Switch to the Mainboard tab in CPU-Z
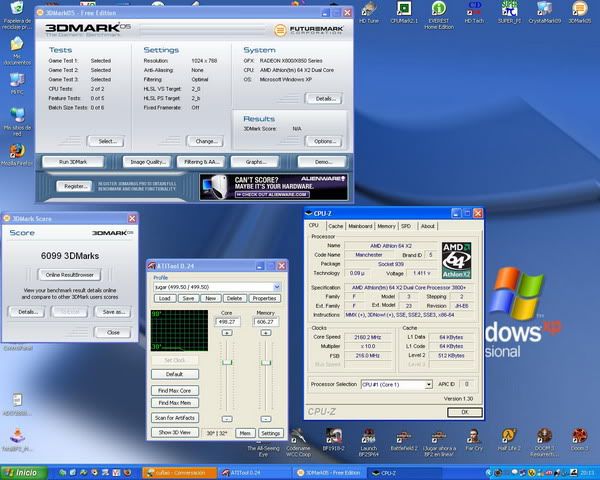The width and height of the screenshot is (600, 480). 360,226
